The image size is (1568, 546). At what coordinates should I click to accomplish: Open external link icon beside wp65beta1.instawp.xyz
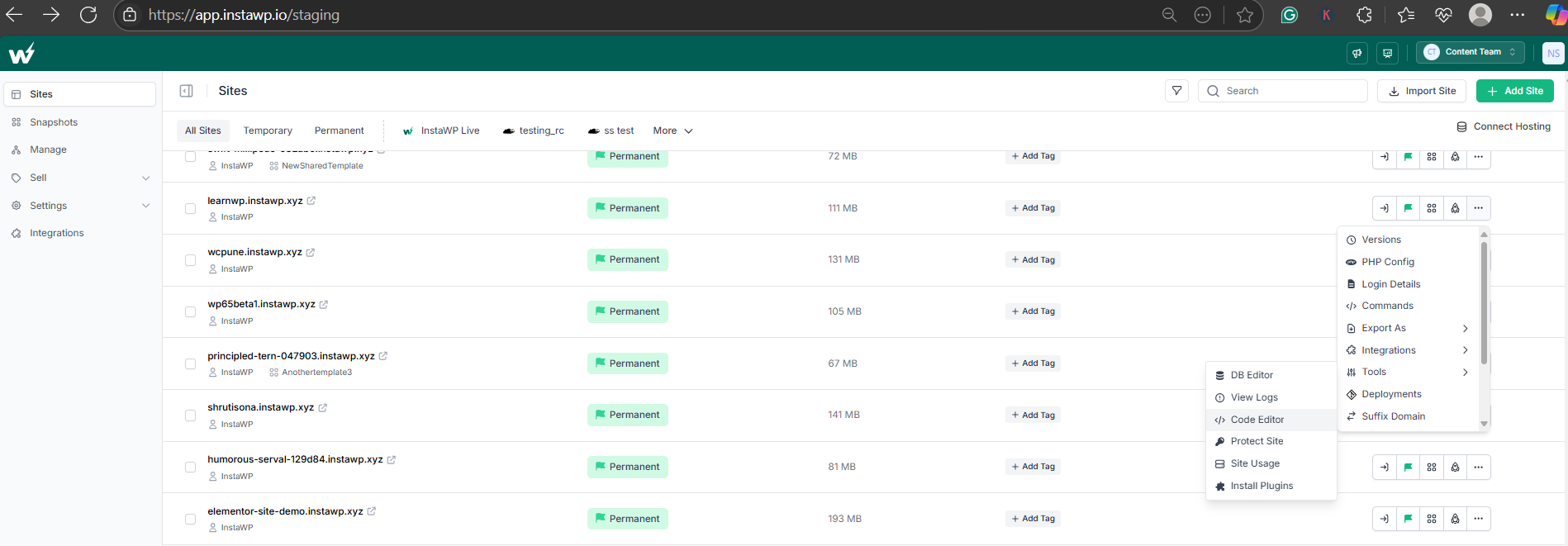pyautogui.click(x=324, y=304)
